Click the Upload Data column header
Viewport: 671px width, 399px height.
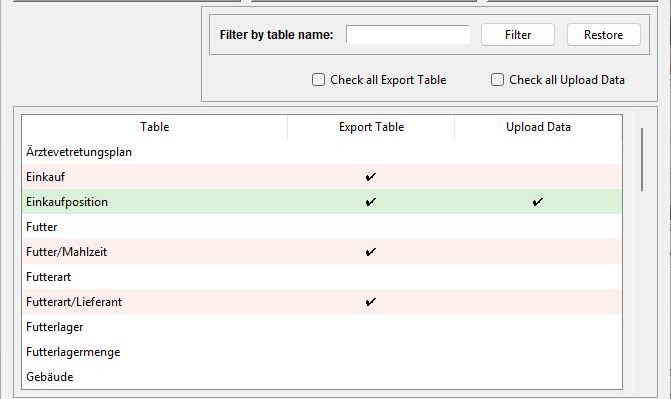coord(538,127)
